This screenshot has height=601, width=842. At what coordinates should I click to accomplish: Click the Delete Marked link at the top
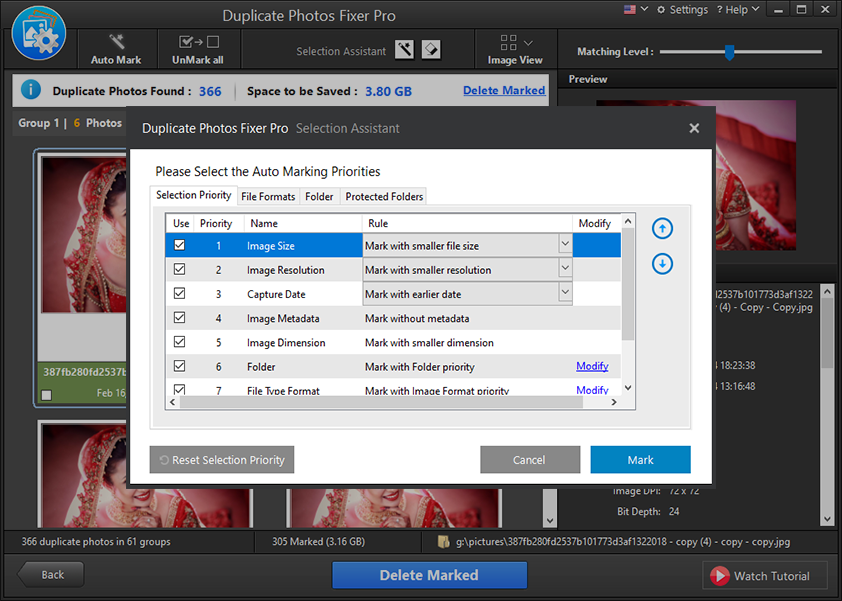pos(504,90)
